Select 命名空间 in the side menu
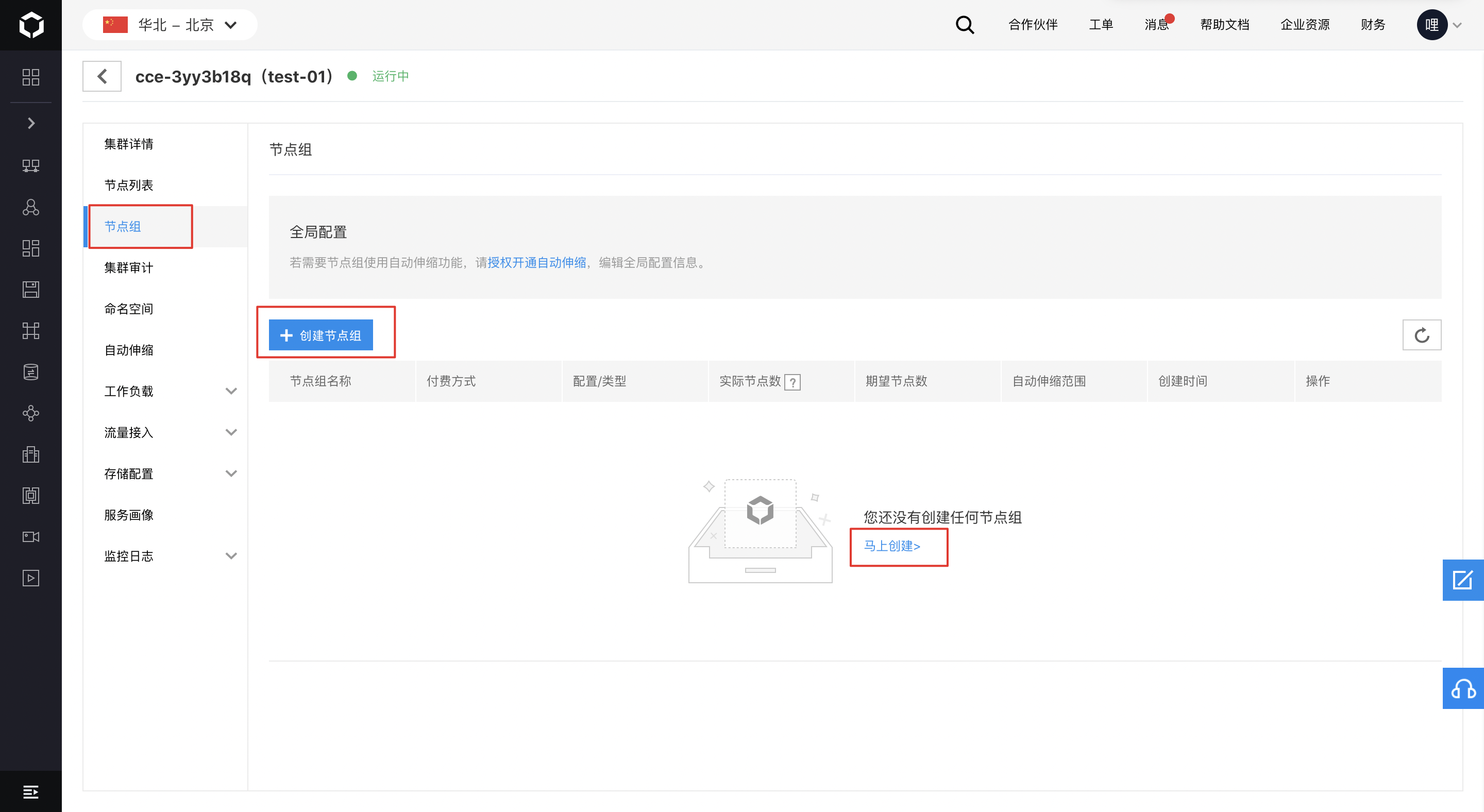1484x812 pixels. pos(165,309)
